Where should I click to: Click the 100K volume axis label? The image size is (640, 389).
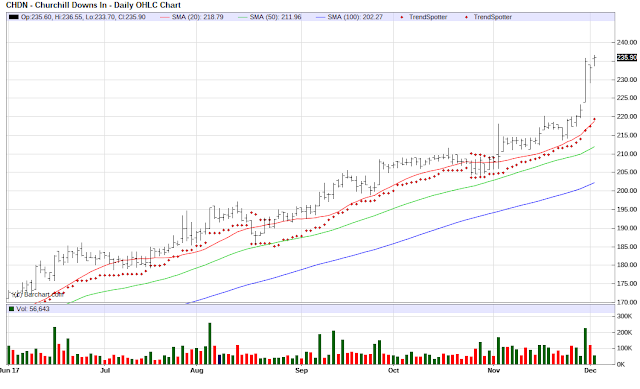(x=624, y=348)
